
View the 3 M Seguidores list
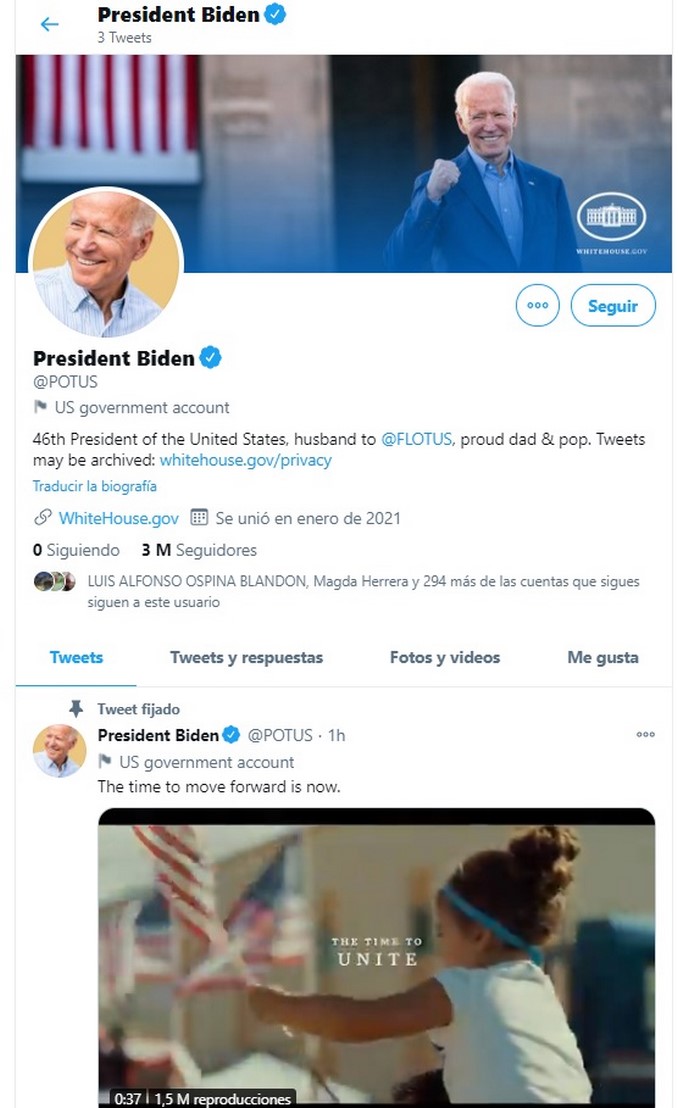[199, 550]
